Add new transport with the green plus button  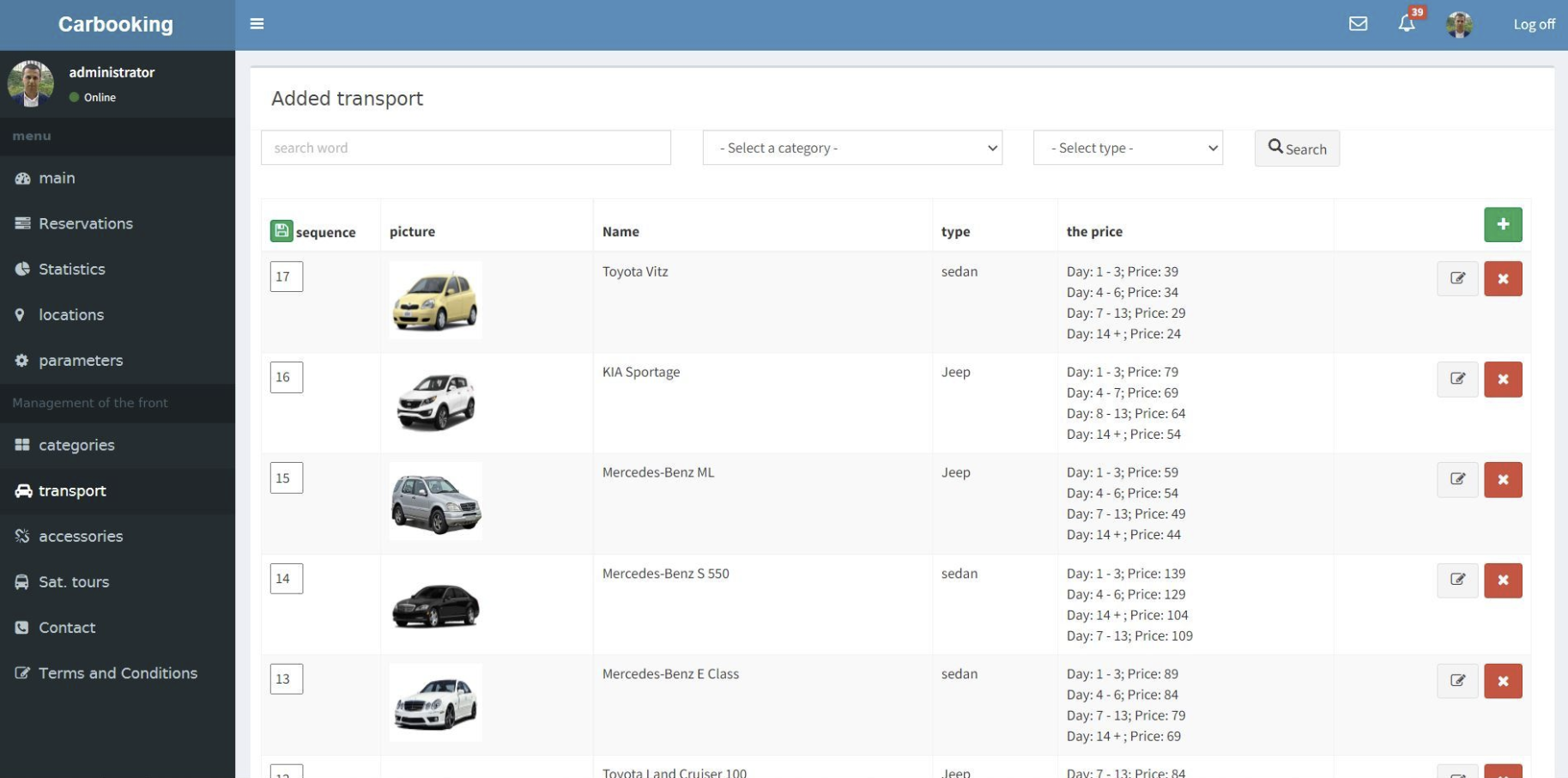tap(1503, 224)
